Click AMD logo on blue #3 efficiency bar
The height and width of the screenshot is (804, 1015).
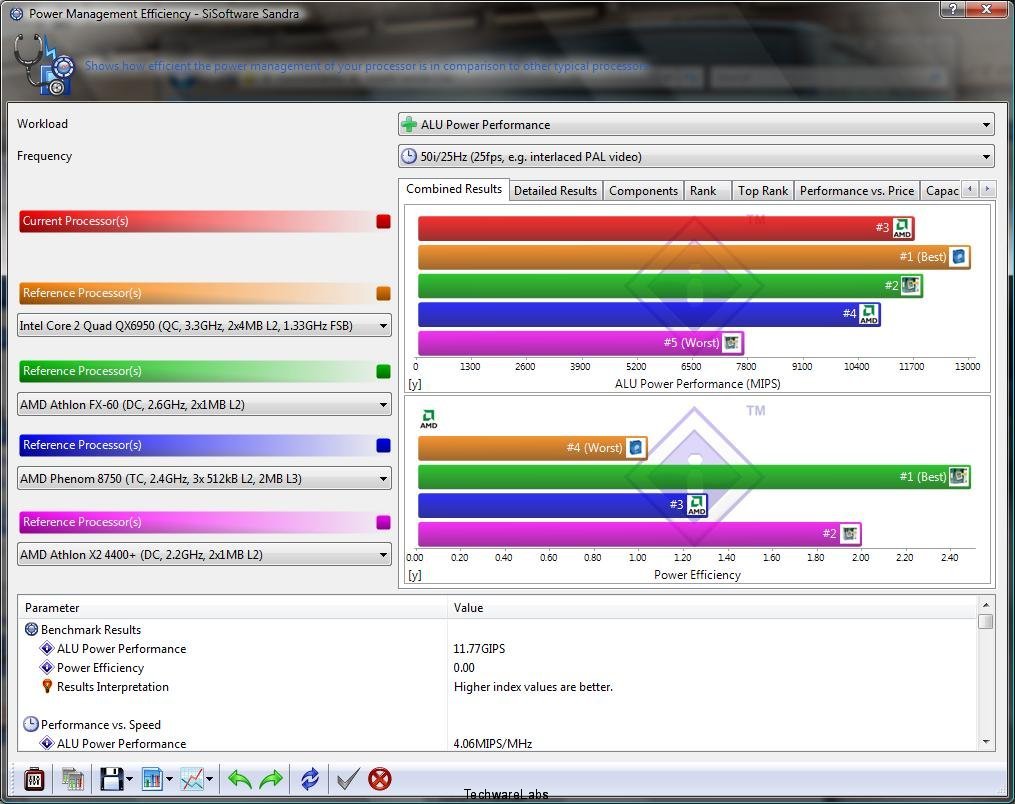[696, 505]
